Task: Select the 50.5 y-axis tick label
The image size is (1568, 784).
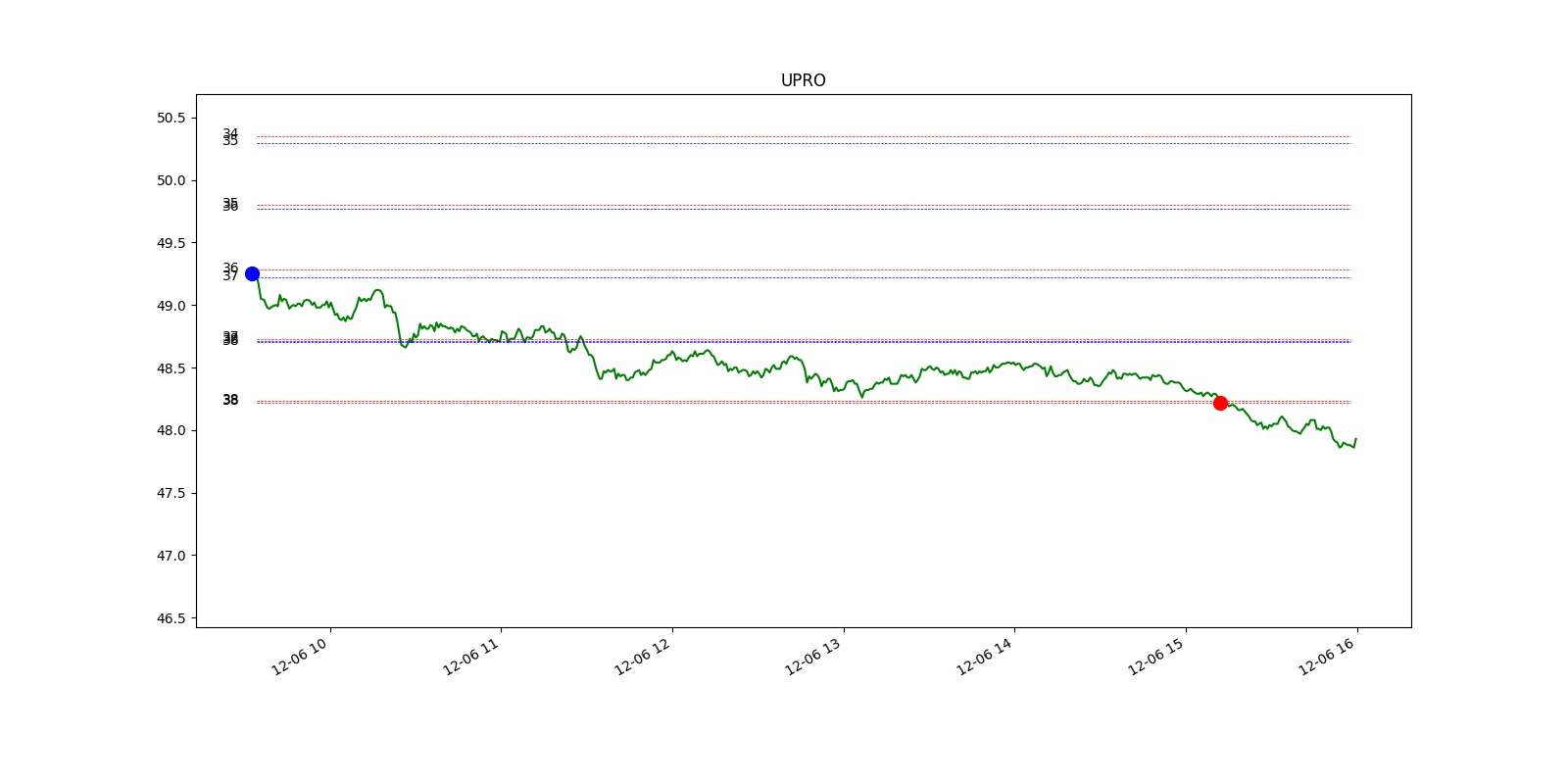Action: click(171, 118)
